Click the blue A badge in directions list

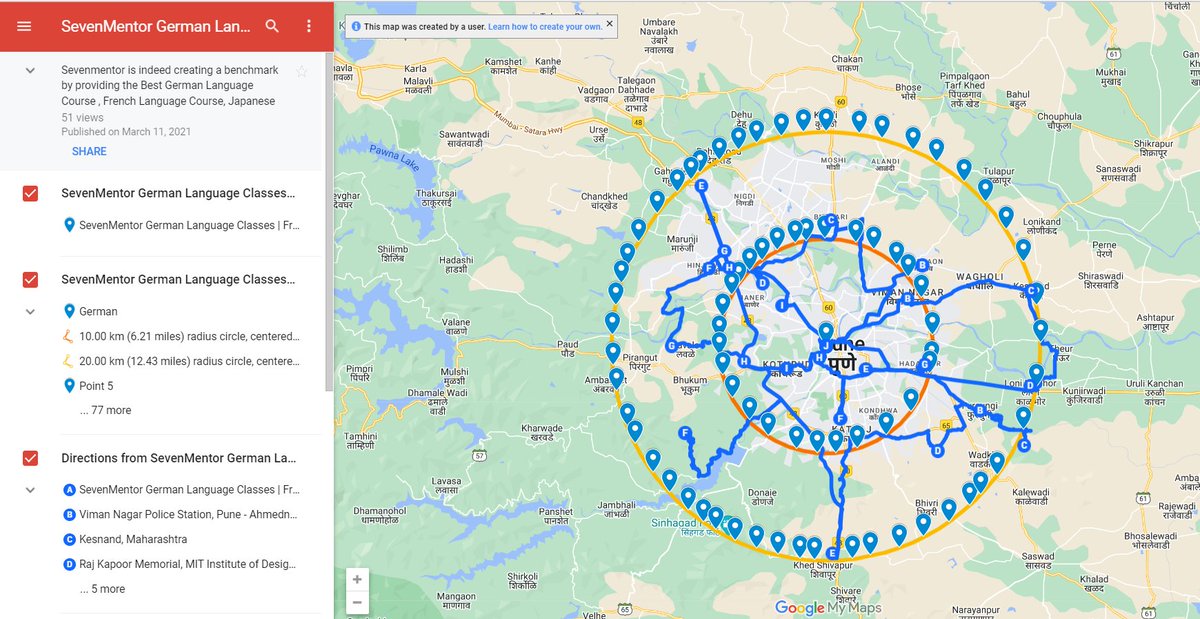click(x=69, y=490)
